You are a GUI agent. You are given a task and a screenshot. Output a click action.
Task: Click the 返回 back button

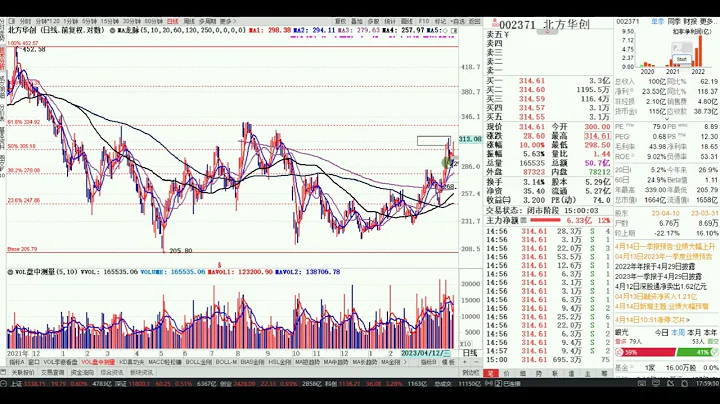(474, 22)
